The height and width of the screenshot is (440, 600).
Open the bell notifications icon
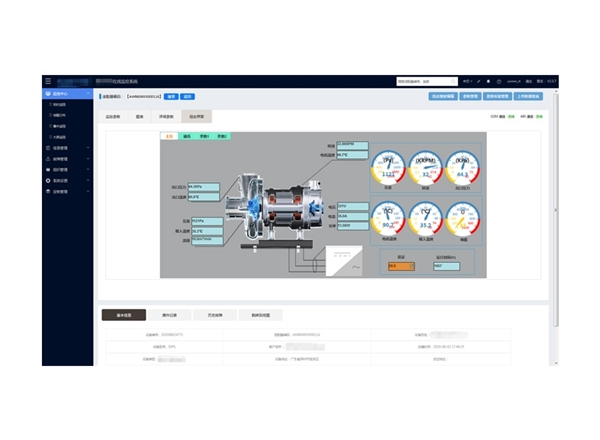click(x=489, y=81)
